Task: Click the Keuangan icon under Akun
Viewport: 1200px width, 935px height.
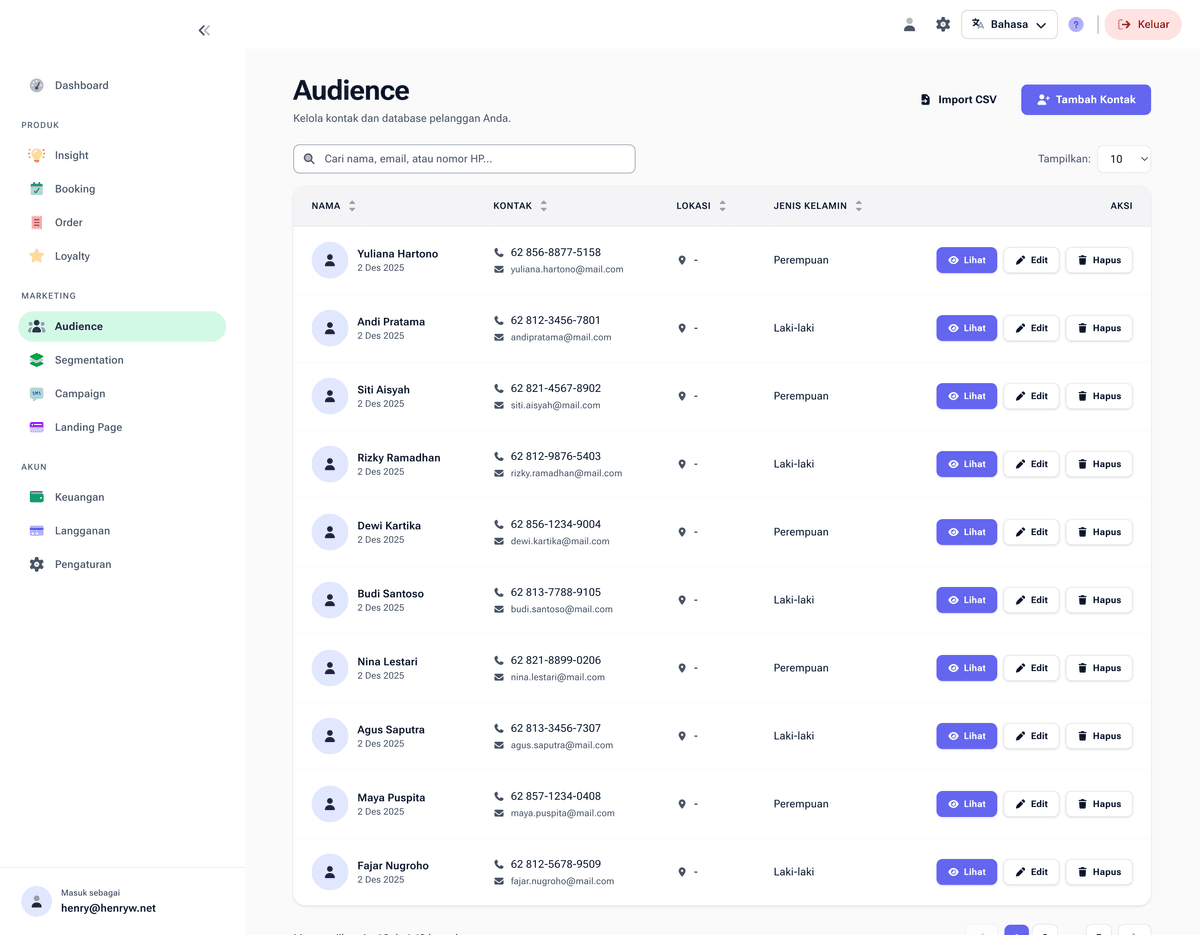Action: click(36, 497)
